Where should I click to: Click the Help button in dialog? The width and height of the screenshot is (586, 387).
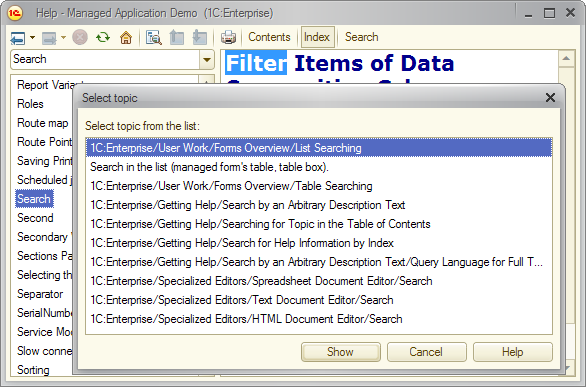pyautogui.click(x=512, y=352)
